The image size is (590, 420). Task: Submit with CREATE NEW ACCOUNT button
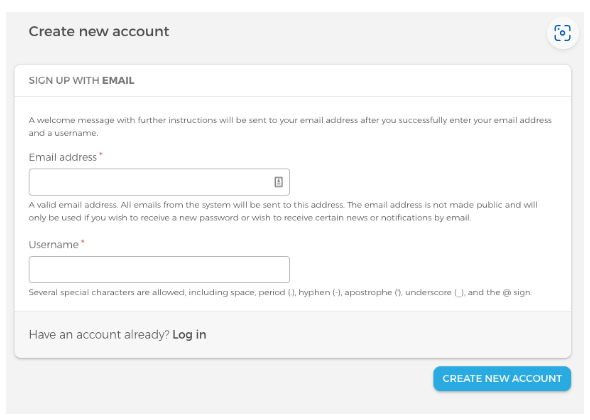point(502,379)
